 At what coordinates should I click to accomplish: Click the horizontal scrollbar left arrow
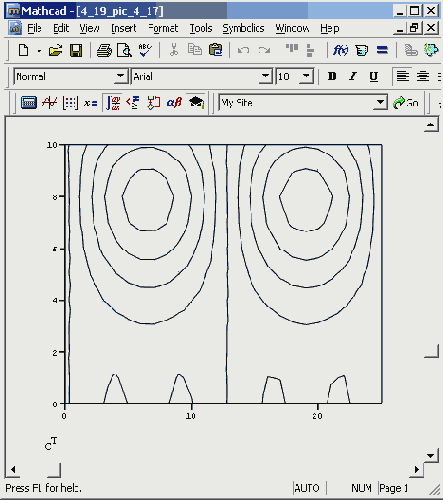[13, 470]
